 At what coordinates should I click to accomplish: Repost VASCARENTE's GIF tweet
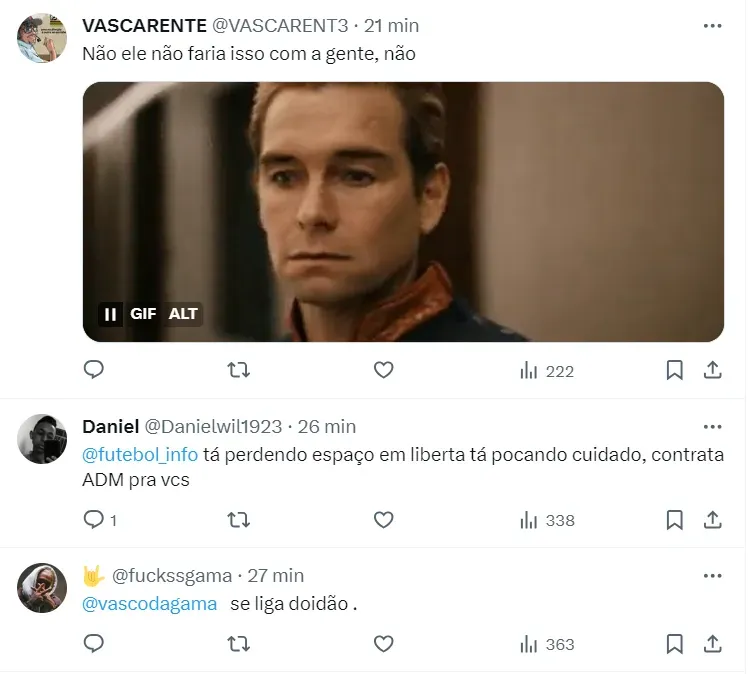[239, 370]
